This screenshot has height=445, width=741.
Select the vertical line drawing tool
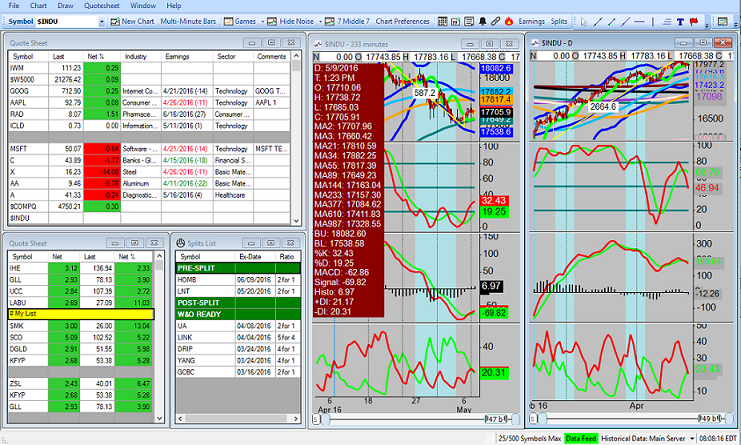pyautogui.click(x=653, y=22)
